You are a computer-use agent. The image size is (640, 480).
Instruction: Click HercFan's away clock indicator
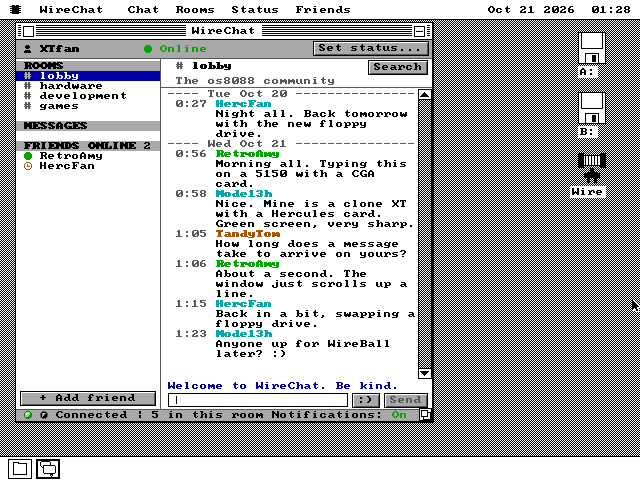28,166
